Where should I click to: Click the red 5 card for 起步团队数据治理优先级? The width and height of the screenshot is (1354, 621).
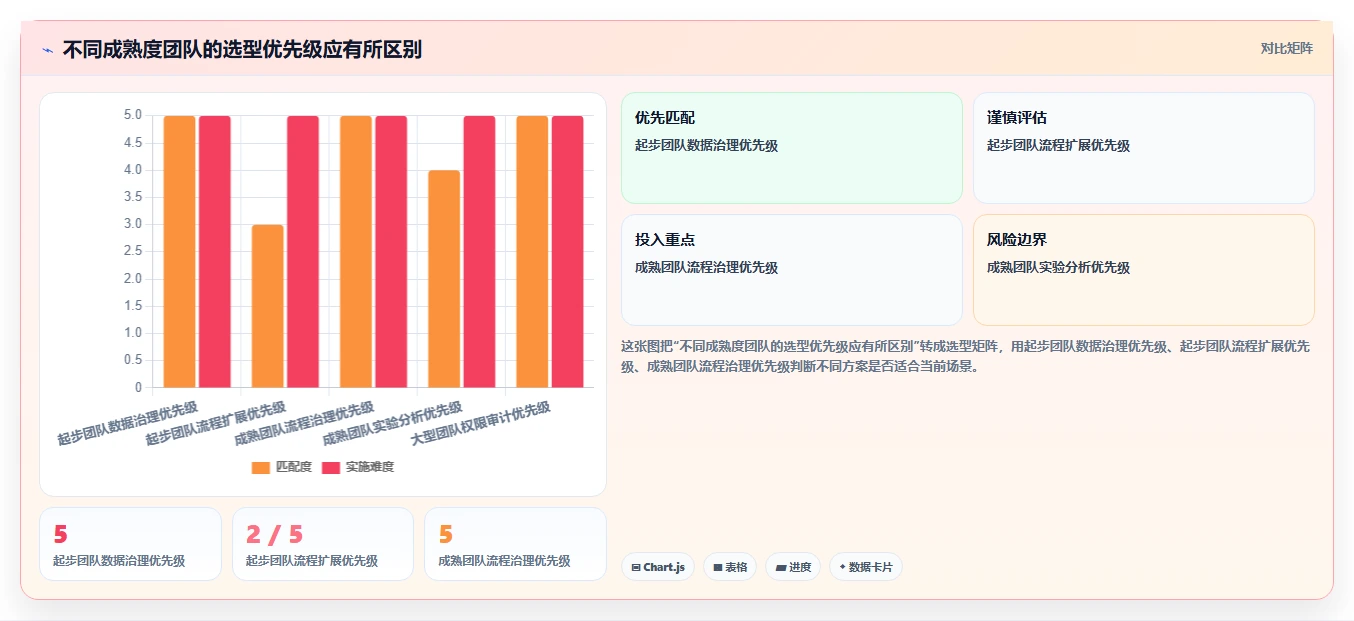pos(130,544)
